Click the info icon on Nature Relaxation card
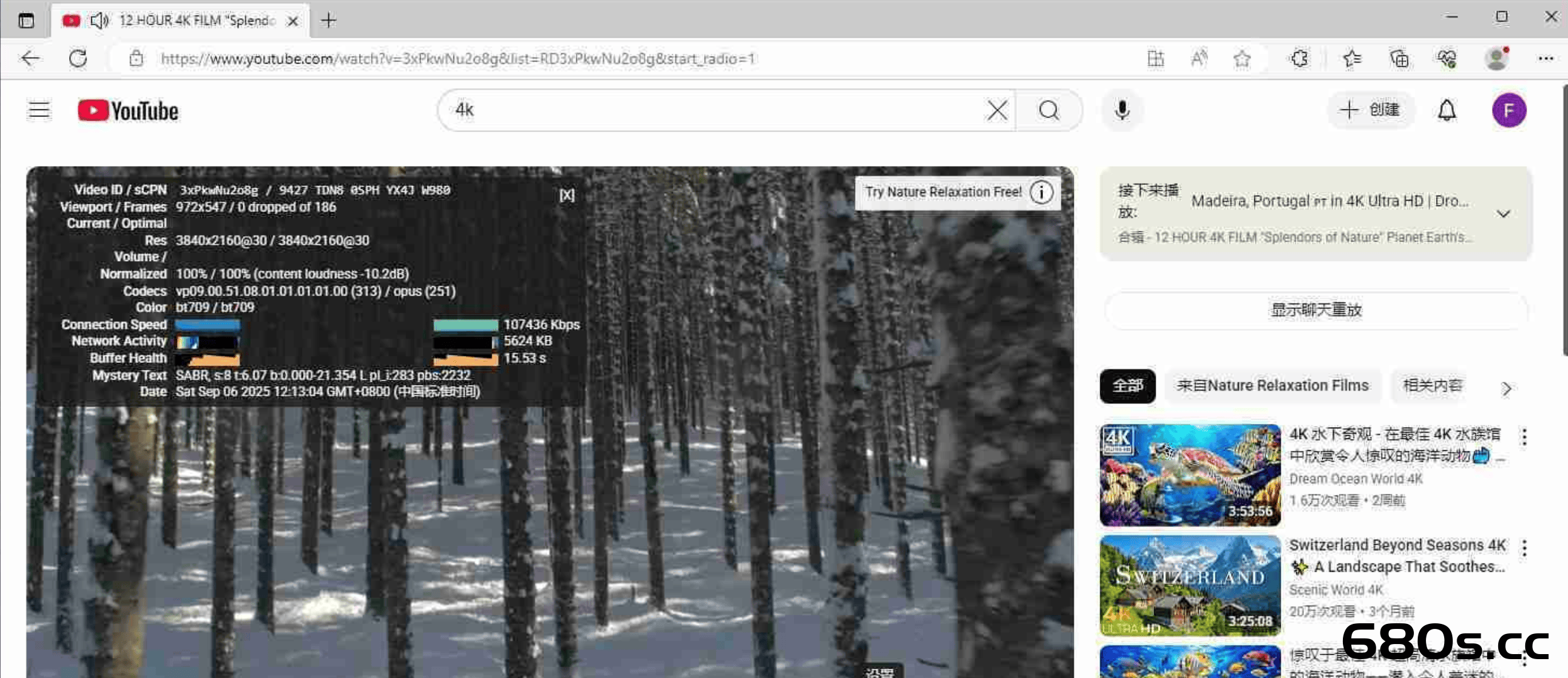Image resolution: width=1568 pixels, height=678 pixels. tap(1041, 192)
